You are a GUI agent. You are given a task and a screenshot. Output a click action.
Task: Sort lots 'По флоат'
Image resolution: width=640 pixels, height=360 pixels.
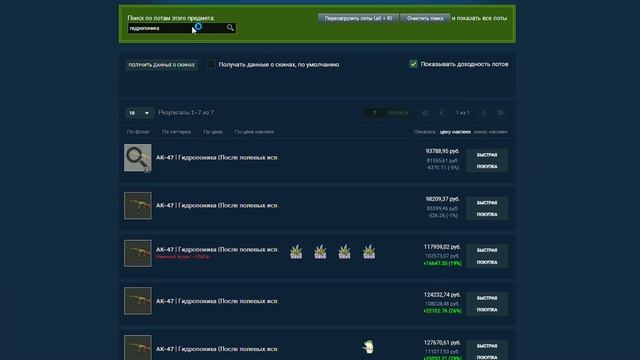138,132
